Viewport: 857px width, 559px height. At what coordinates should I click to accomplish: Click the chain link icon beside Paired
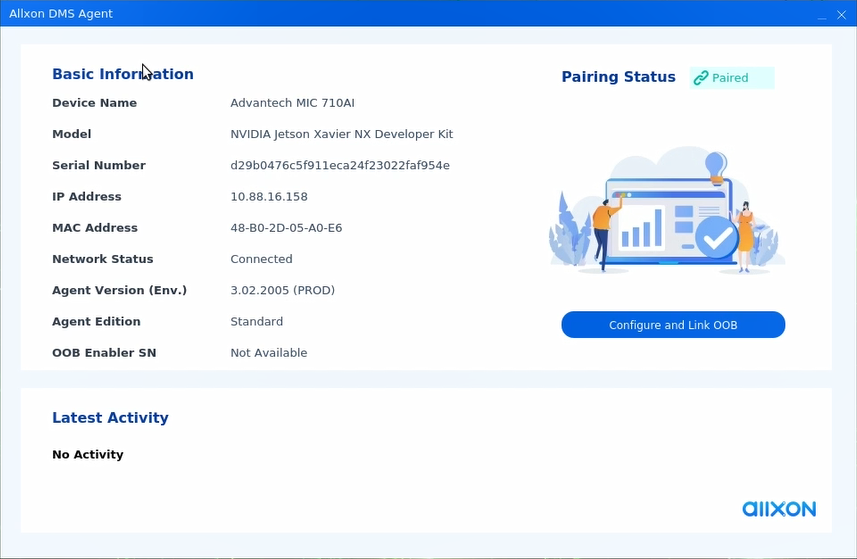701,78
